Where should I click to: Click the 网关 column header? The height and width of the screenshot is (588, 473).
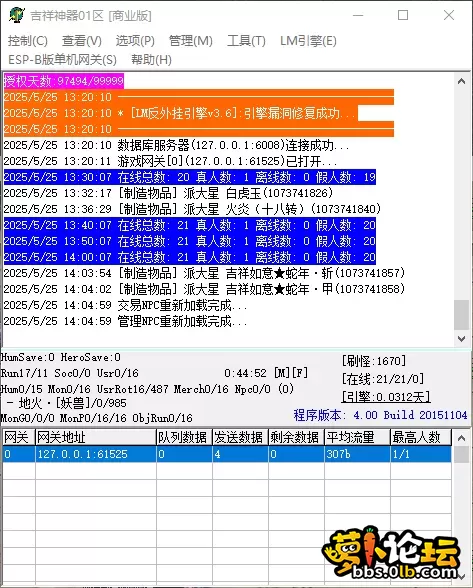(19, 437)
